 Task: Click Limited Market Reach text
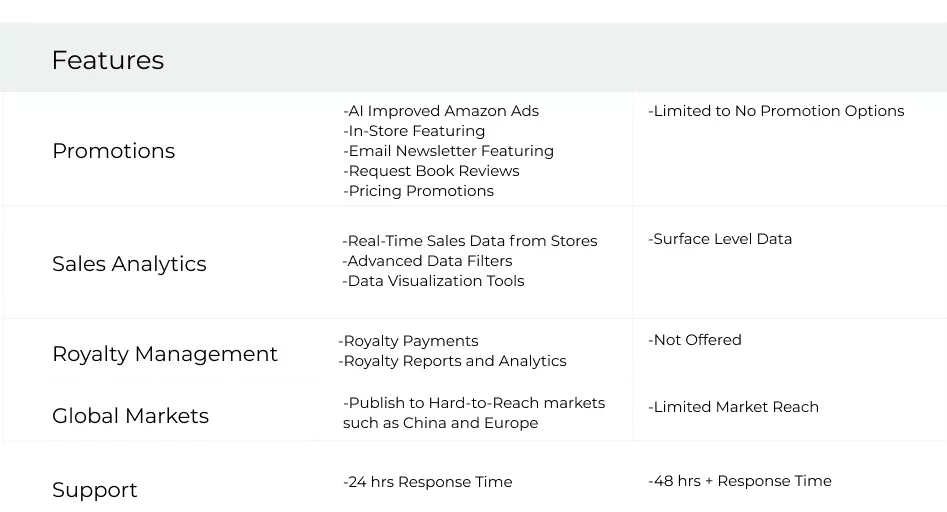(733, 407)
